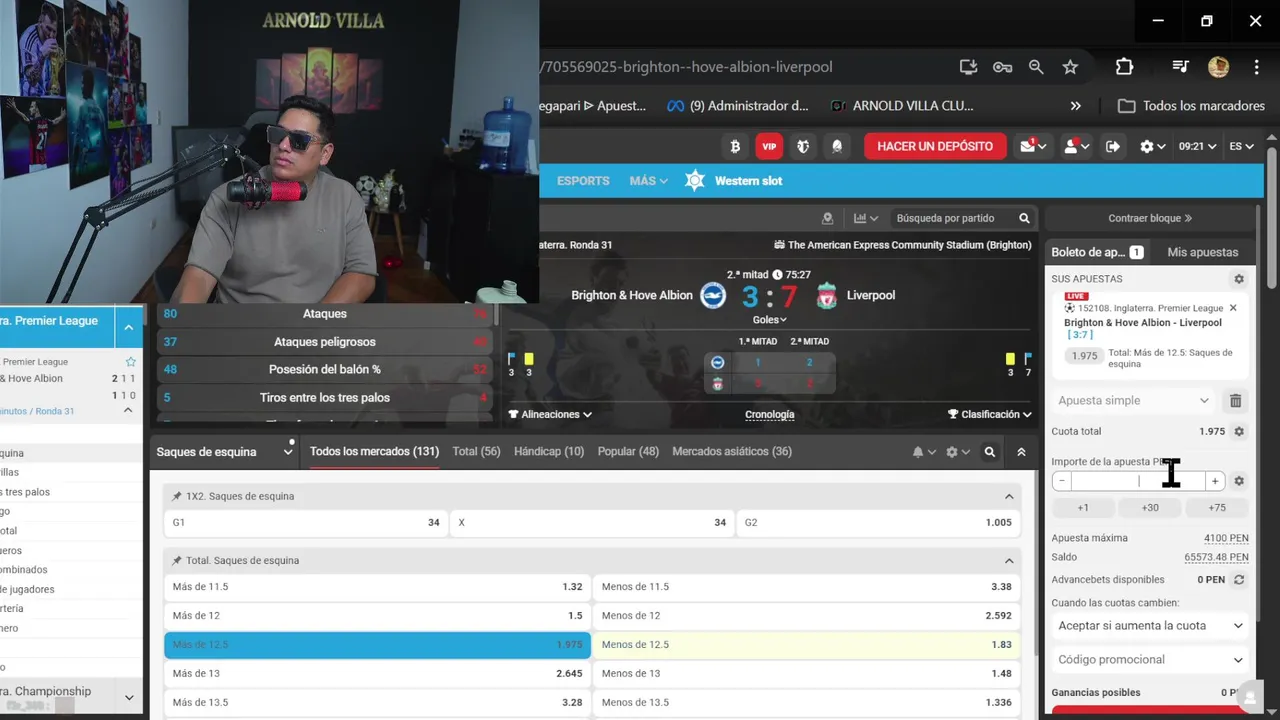Click the red VIP badge
This screenshot has width=1280, height=720.
[x=769, y=146]
